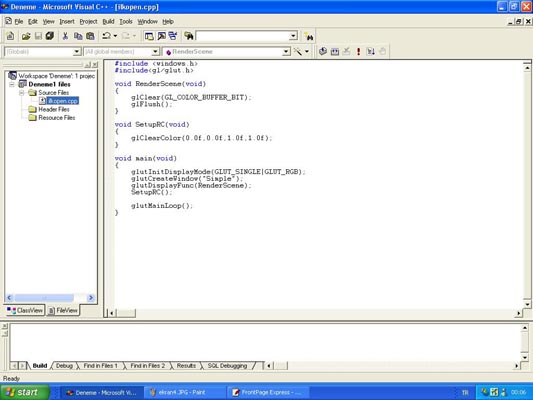Select the Build output tab
533x400 pixels.
pos(39,366)
